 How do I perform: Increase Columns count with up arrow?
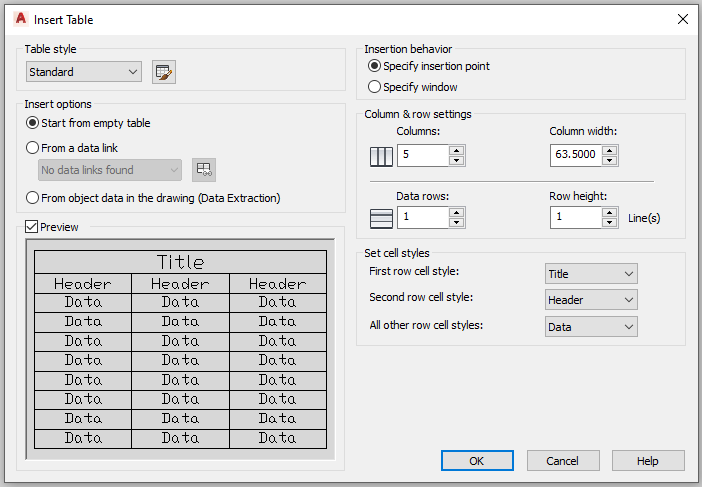click(x=457, y=150)
